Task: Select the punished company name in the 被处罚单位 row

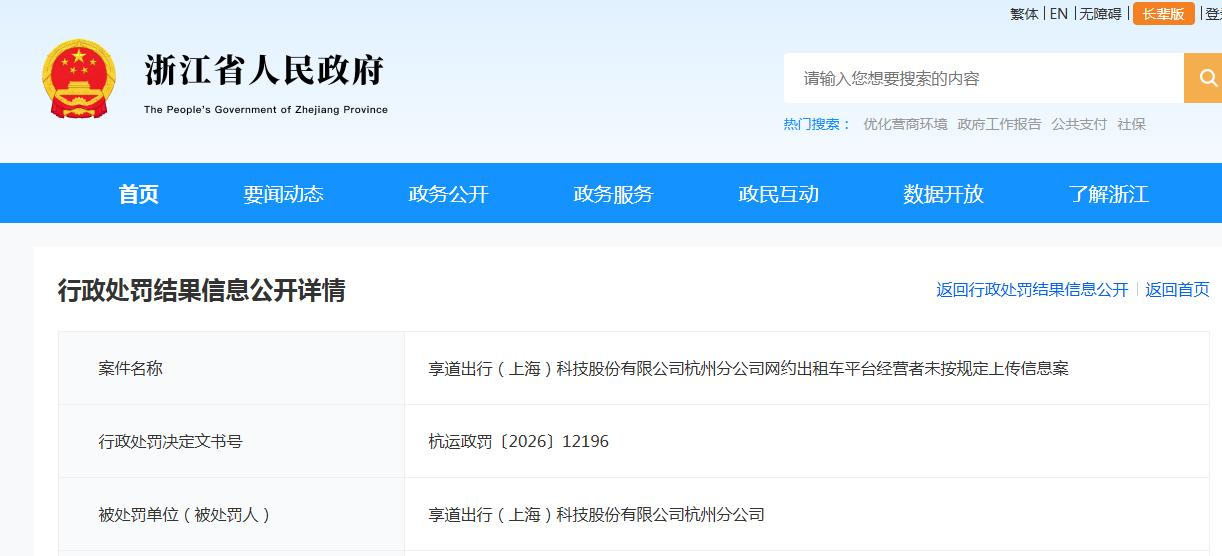Action: (597, 515)
